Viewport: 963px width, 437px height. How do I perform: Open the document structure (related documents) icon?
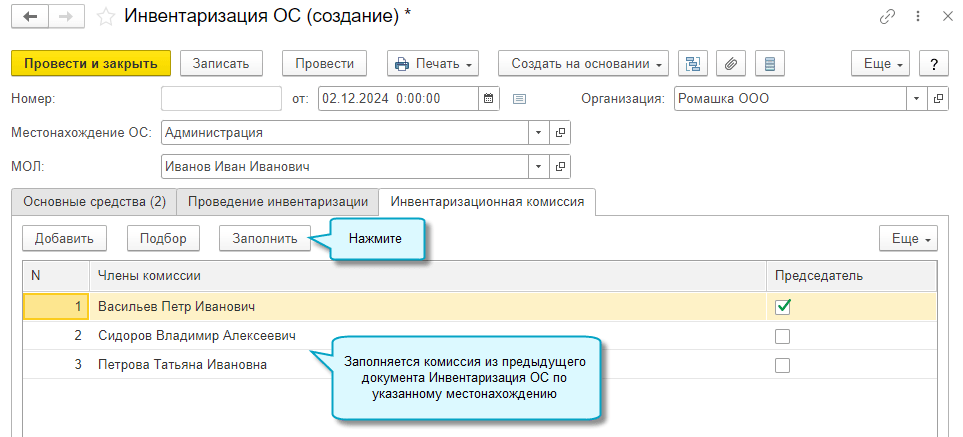(693, 63)
